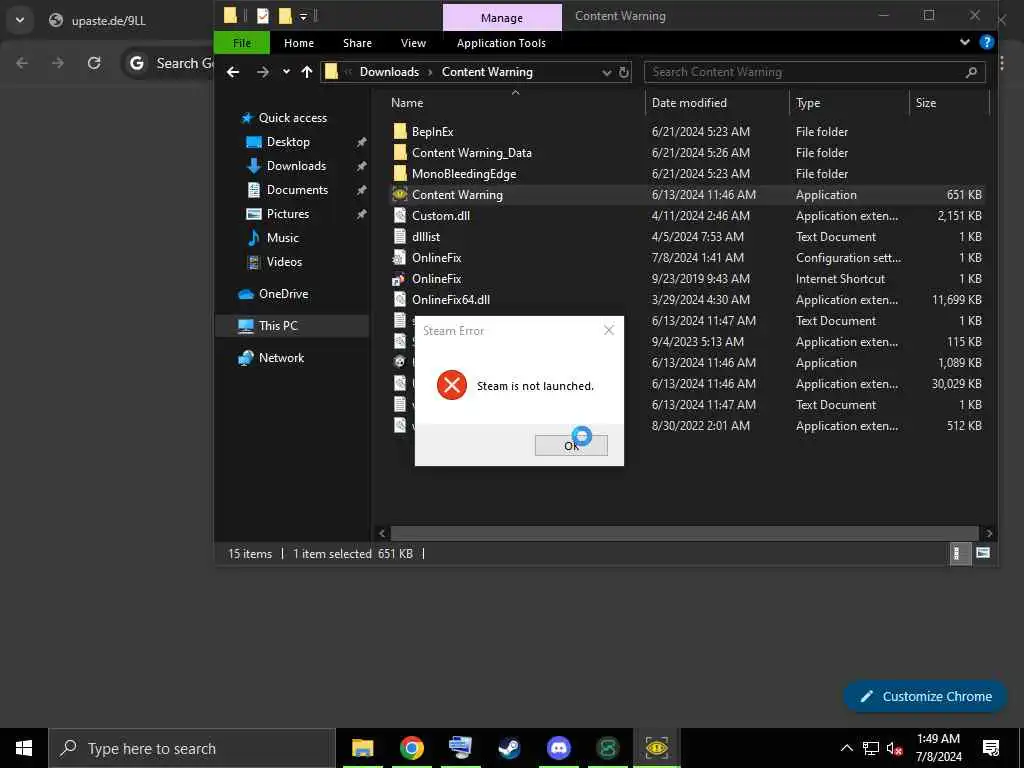This screenshot has height=768, width=1024.
Task: Reload the Chrome page
Action: tap(94, 63)
